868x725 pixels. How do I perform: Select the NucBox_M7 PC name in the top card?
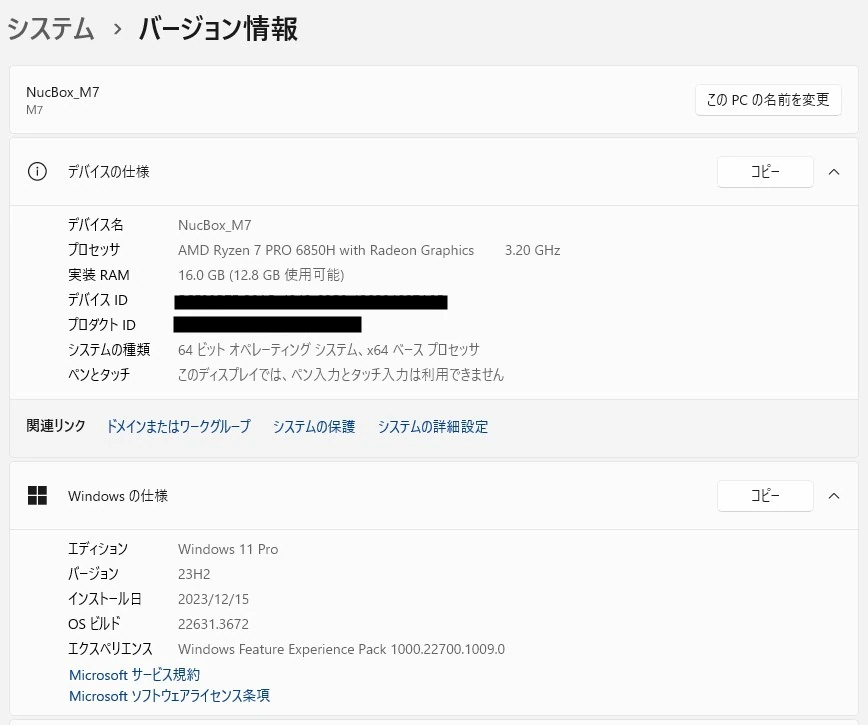tap(63, 92)
